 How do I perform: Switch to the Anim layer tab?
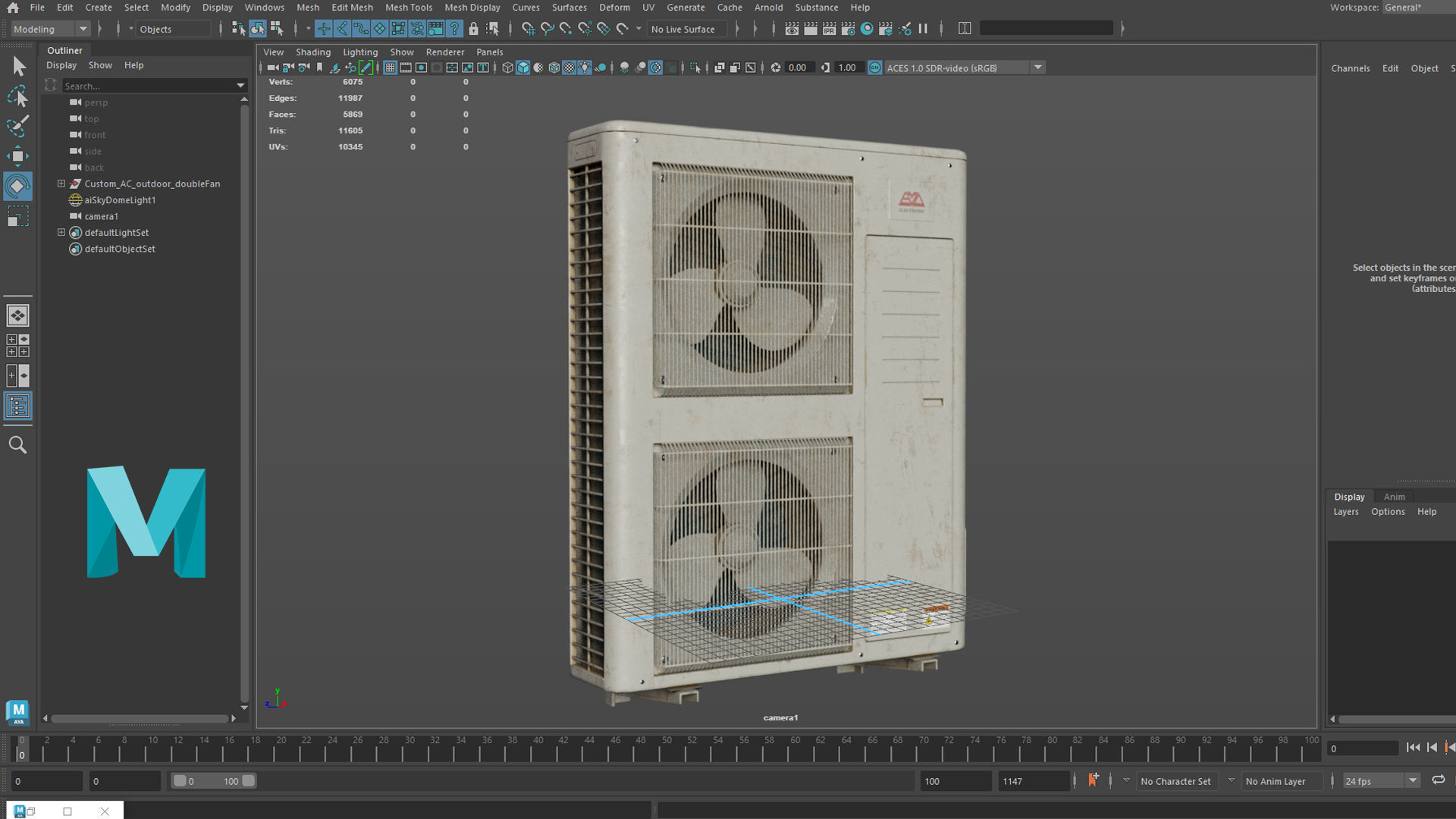pyautogui.click(x=1394, y=497)
